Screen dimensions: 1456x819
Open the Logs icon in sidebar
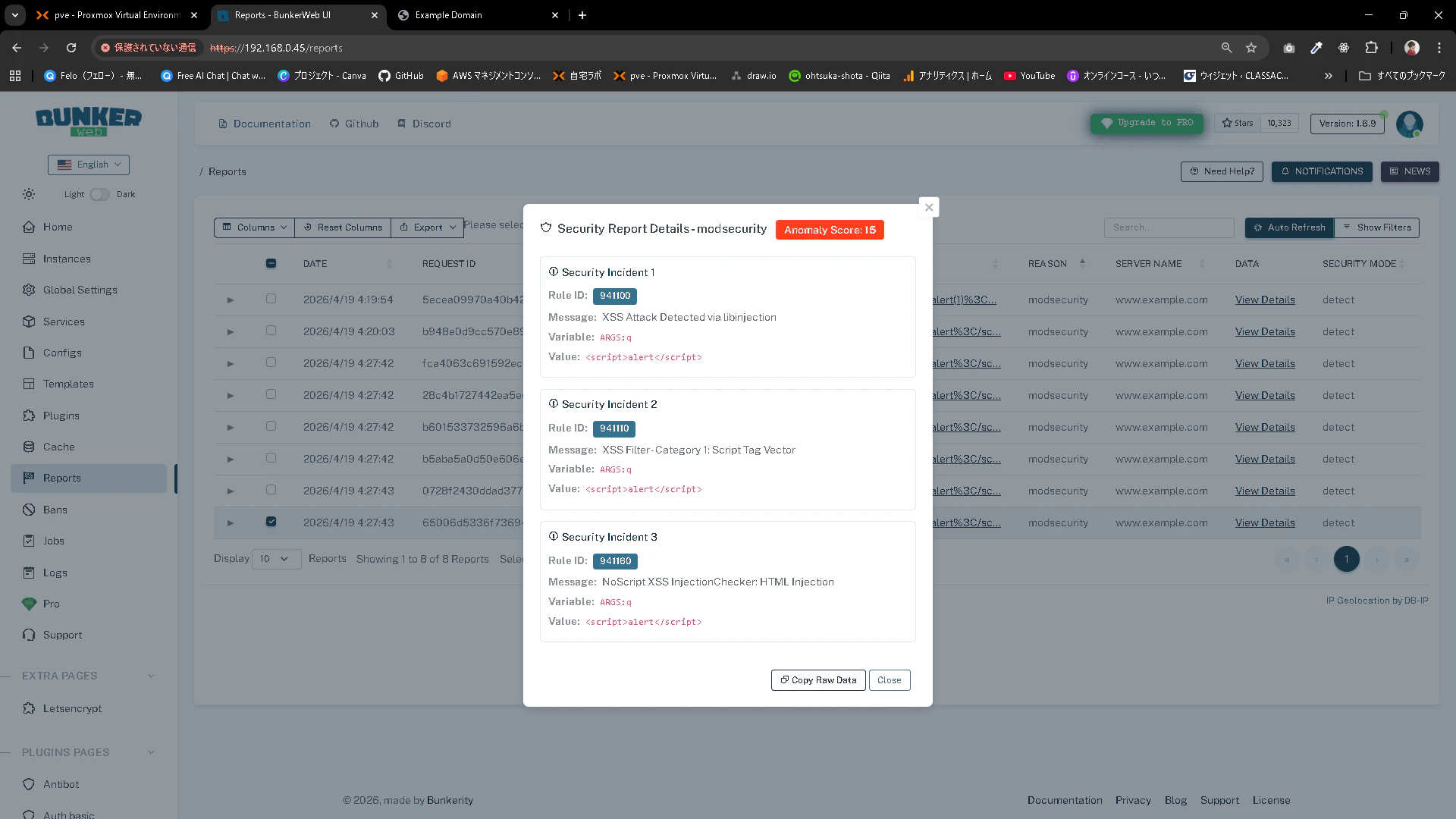pos(29,573)
